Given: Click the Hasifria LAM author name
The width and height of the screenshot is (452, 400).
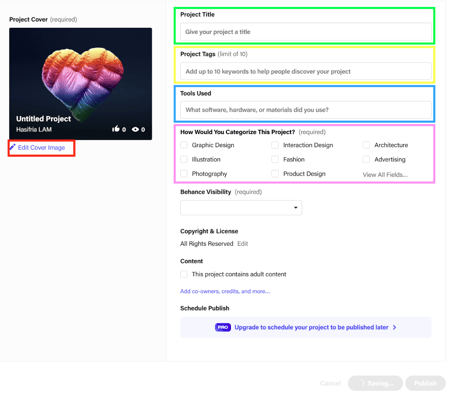Looking at the screenshot, I should [34, 129].
